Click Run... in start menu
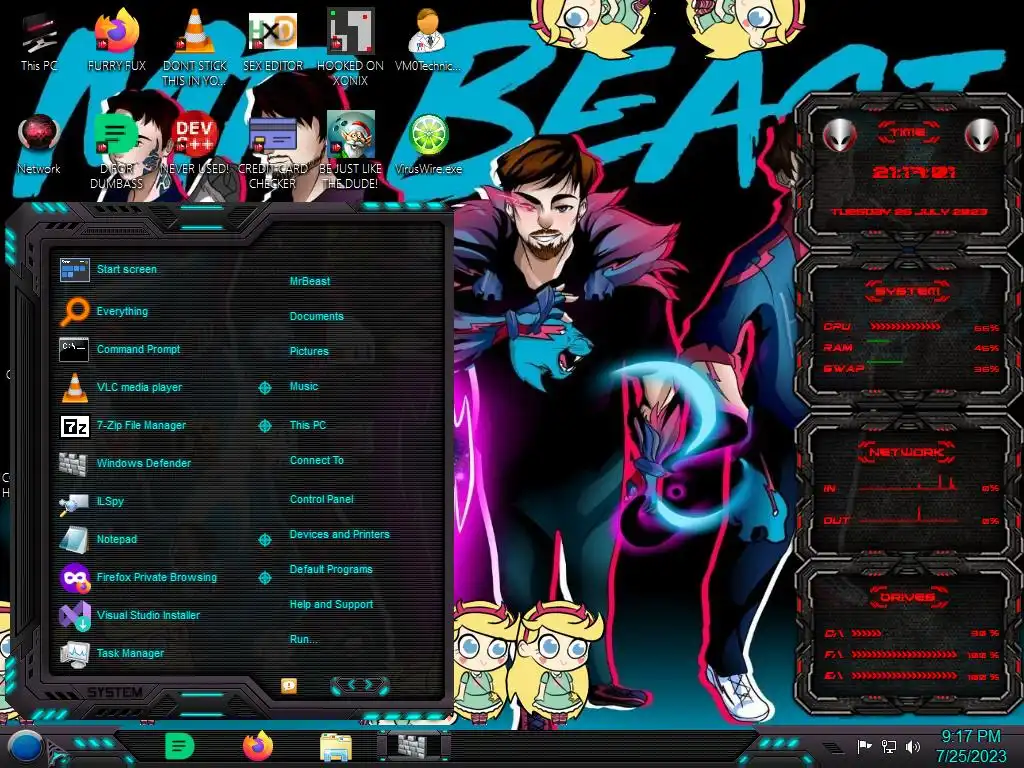The width and height of the screenshot is (1024, 768). 303,639
